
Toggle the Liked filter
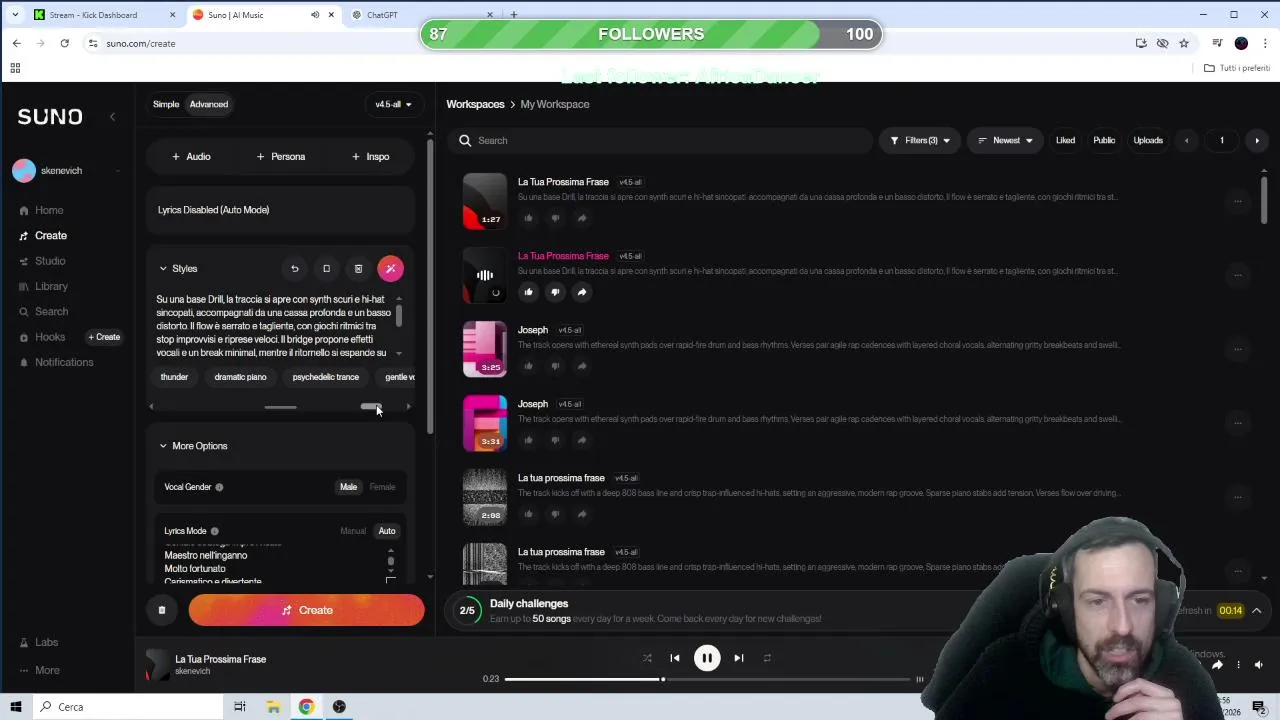point(1065,141)
